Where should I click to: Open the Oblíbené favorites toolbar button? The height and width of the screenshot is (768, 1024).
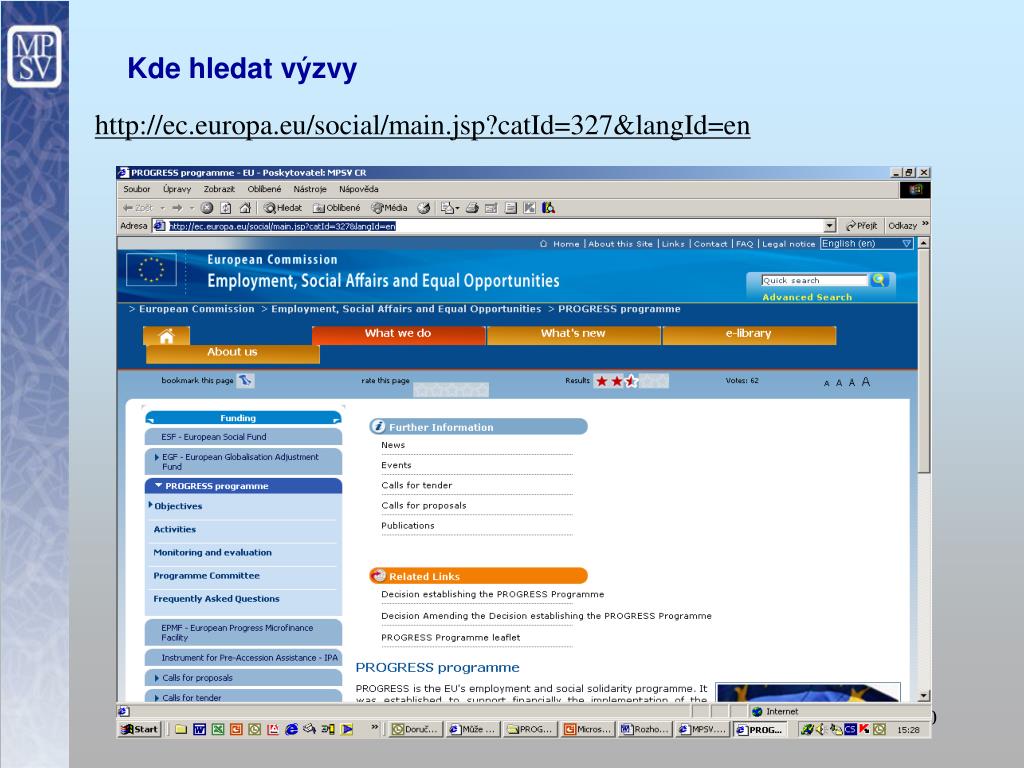tap(336, 208)
